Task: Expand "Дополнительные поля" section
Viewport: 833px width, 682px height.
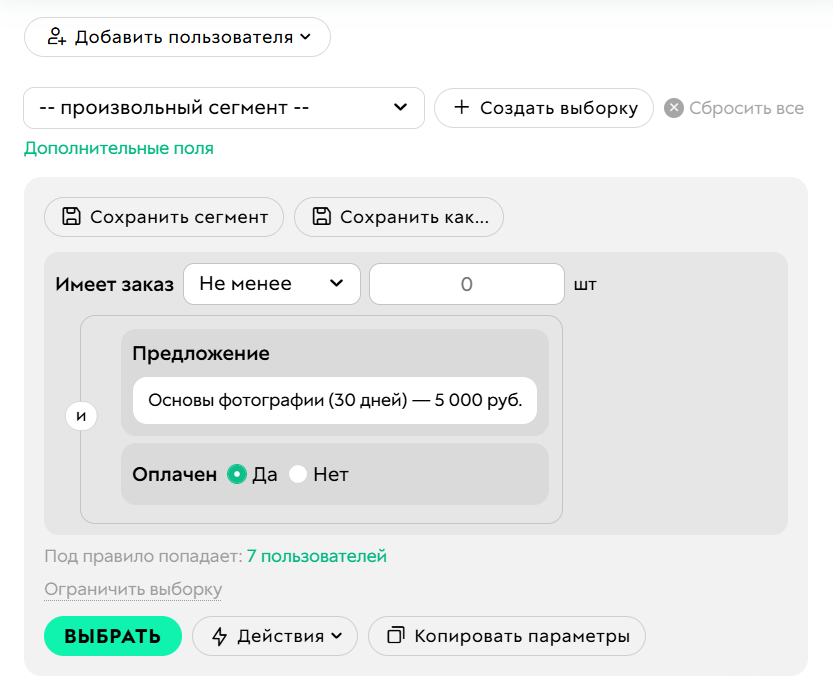Action: [117, 148]
